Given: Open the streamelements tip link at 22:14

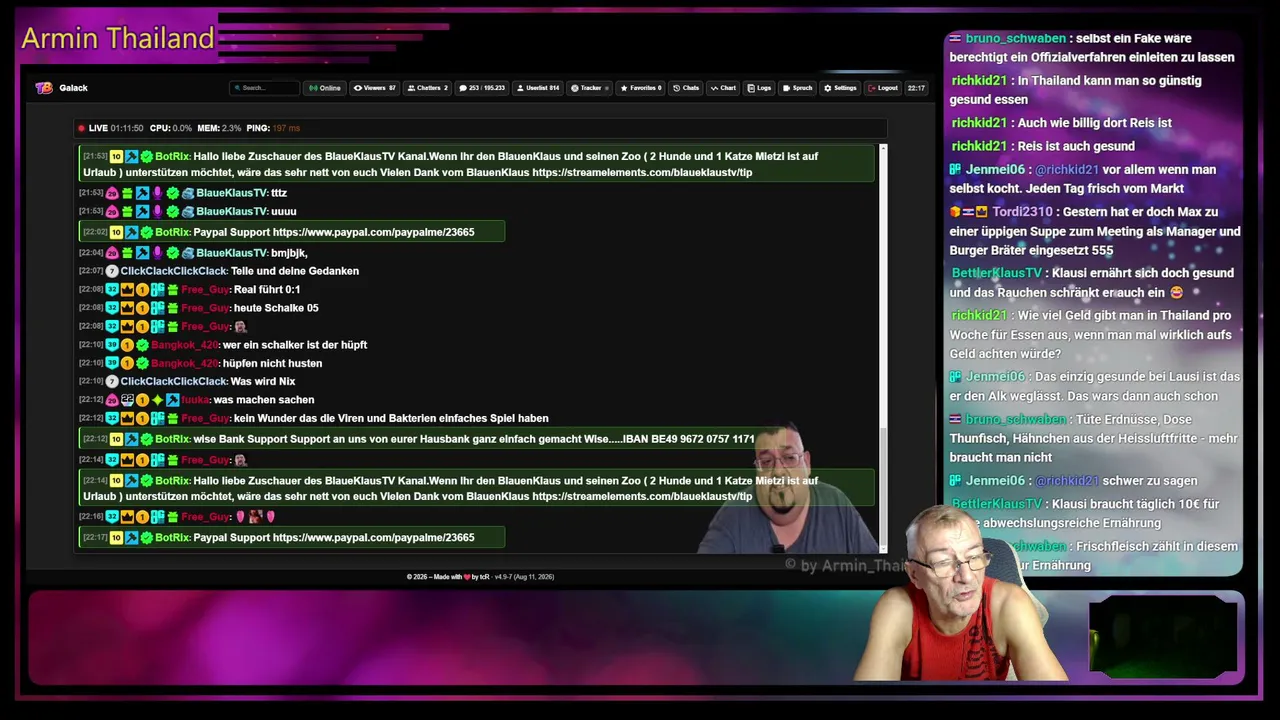Looking at the screenshot, I should (642, 496).
